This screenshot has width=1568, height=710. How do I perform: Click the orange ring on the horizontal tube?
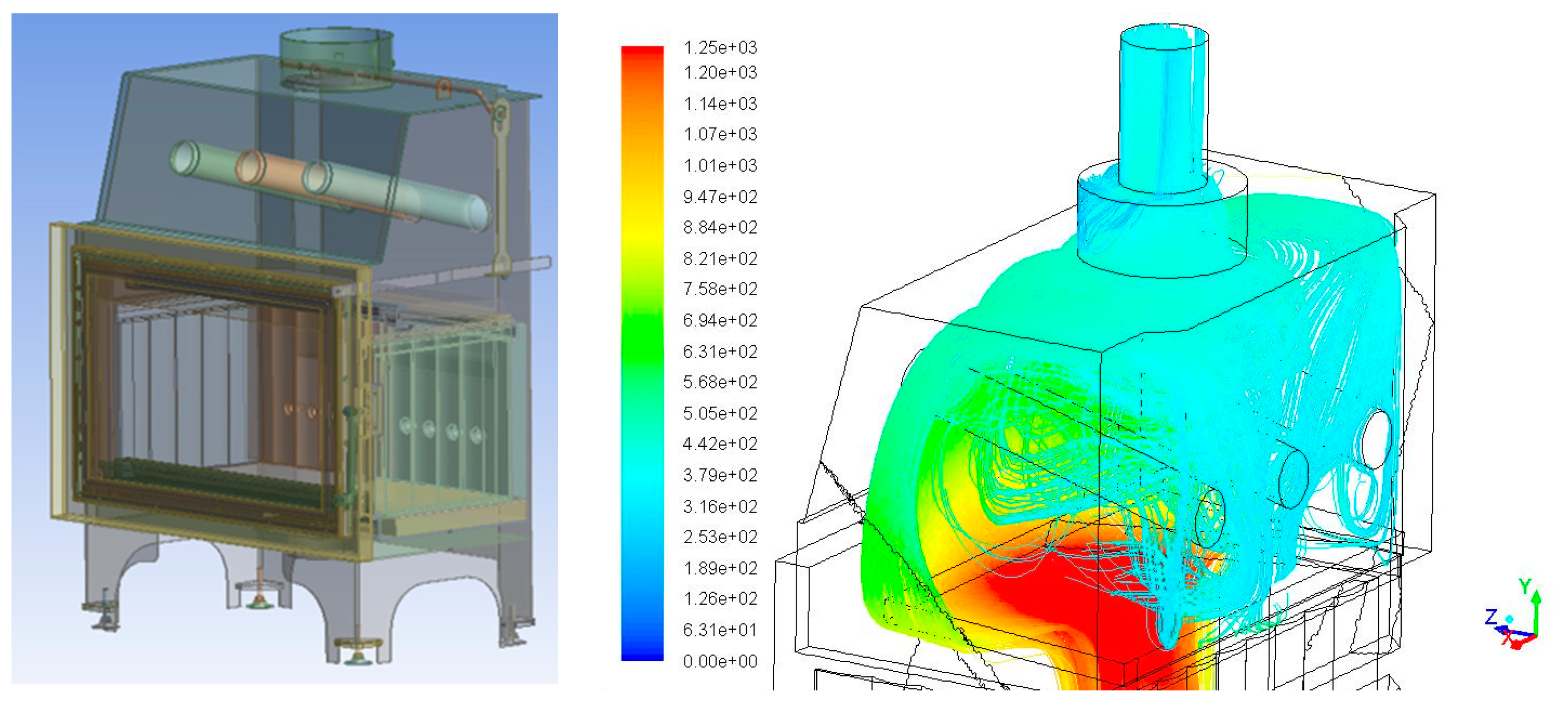point(250,167)
